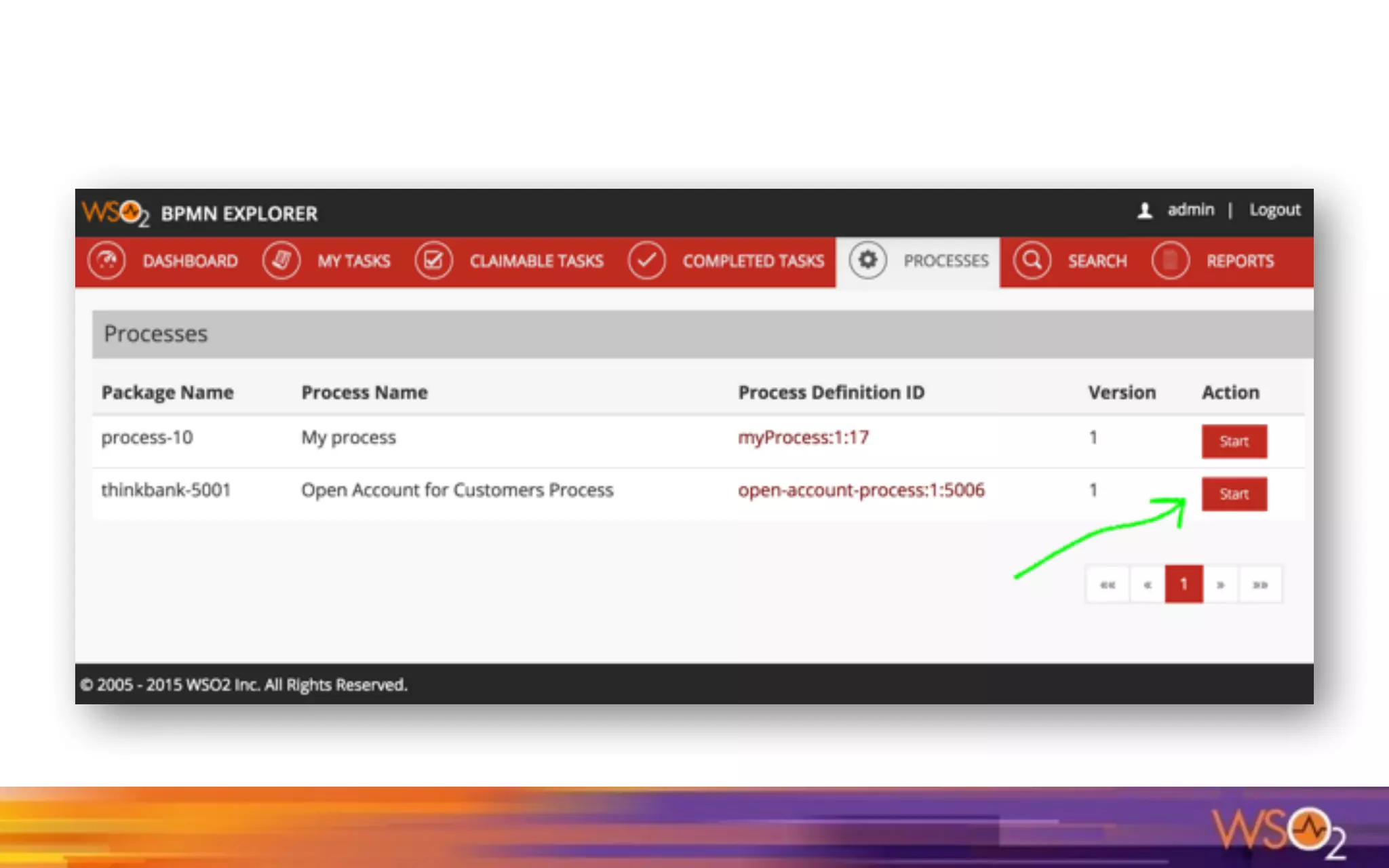Open the open-account-process:1:5006 link

click(861, 490)
